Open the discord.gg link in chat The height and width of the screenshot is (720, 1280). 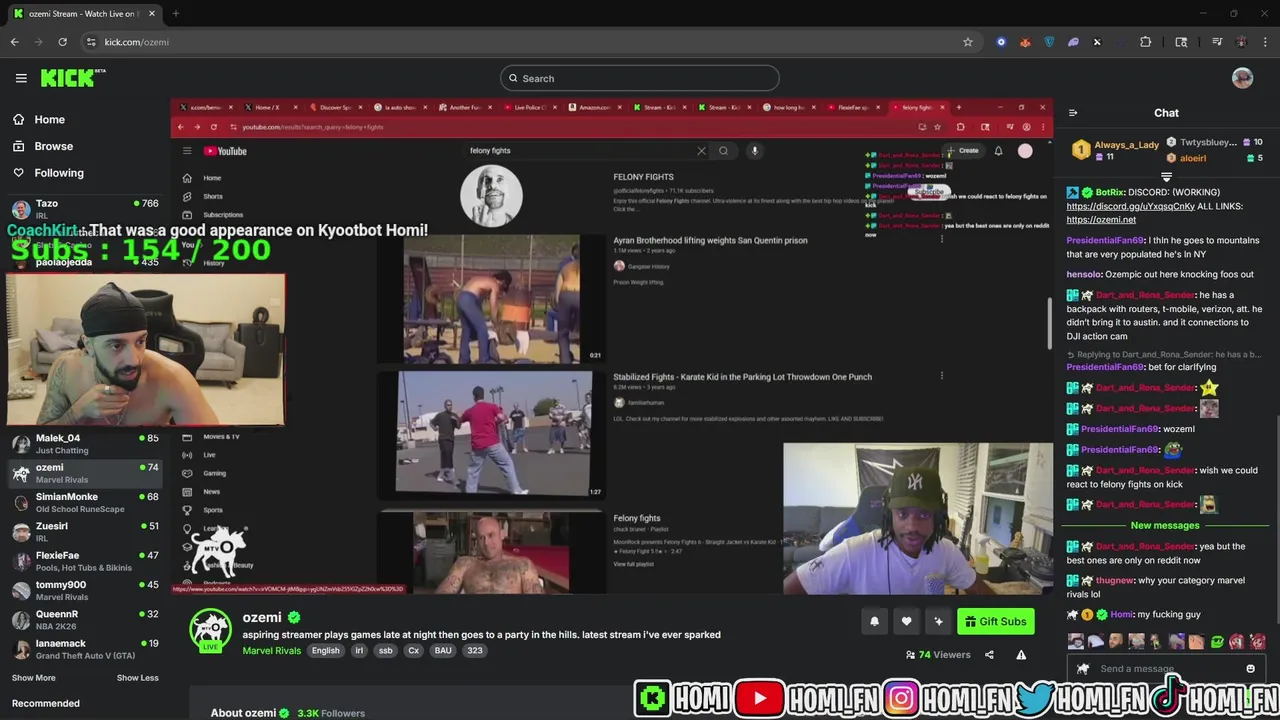click(1130, 206)
